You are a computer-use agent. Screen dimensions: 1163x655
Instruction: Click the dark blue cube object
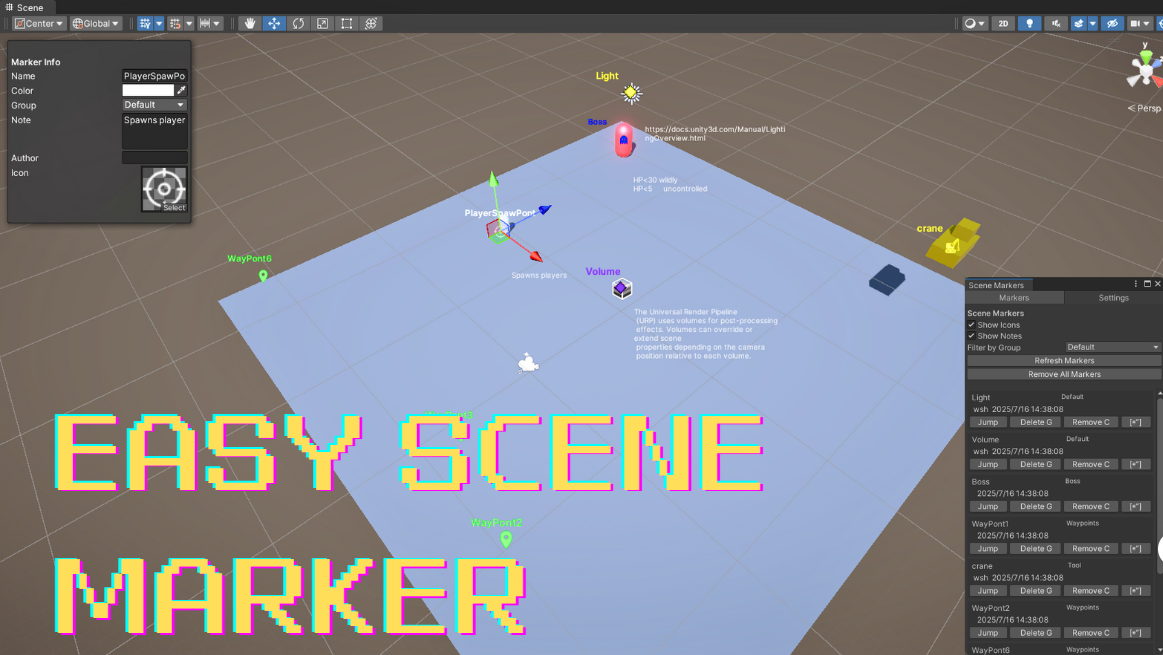click(x=887, y=280)
